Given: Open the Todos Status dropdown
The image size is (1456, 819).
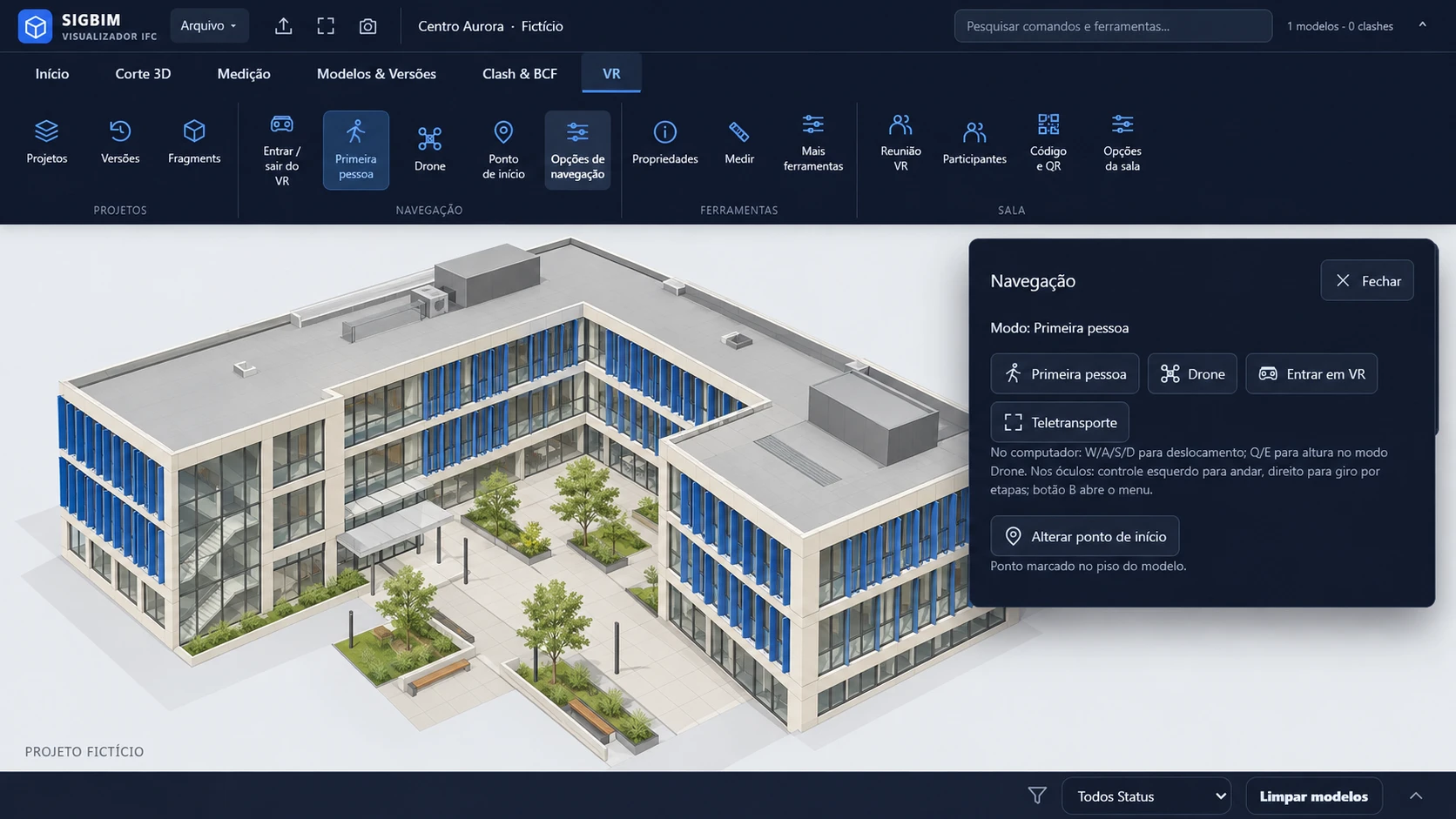Looking at the screenshot, I should pos(1146,796).
